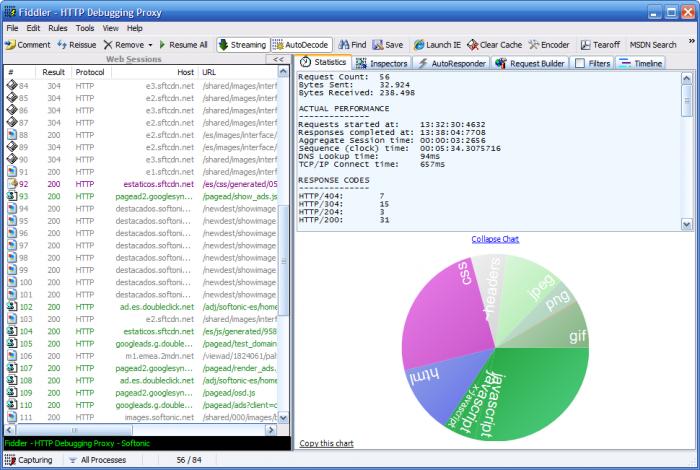Click the 56 / 84 session count
The height and width of the screenshot is (470, 700).
pos(188,460)
